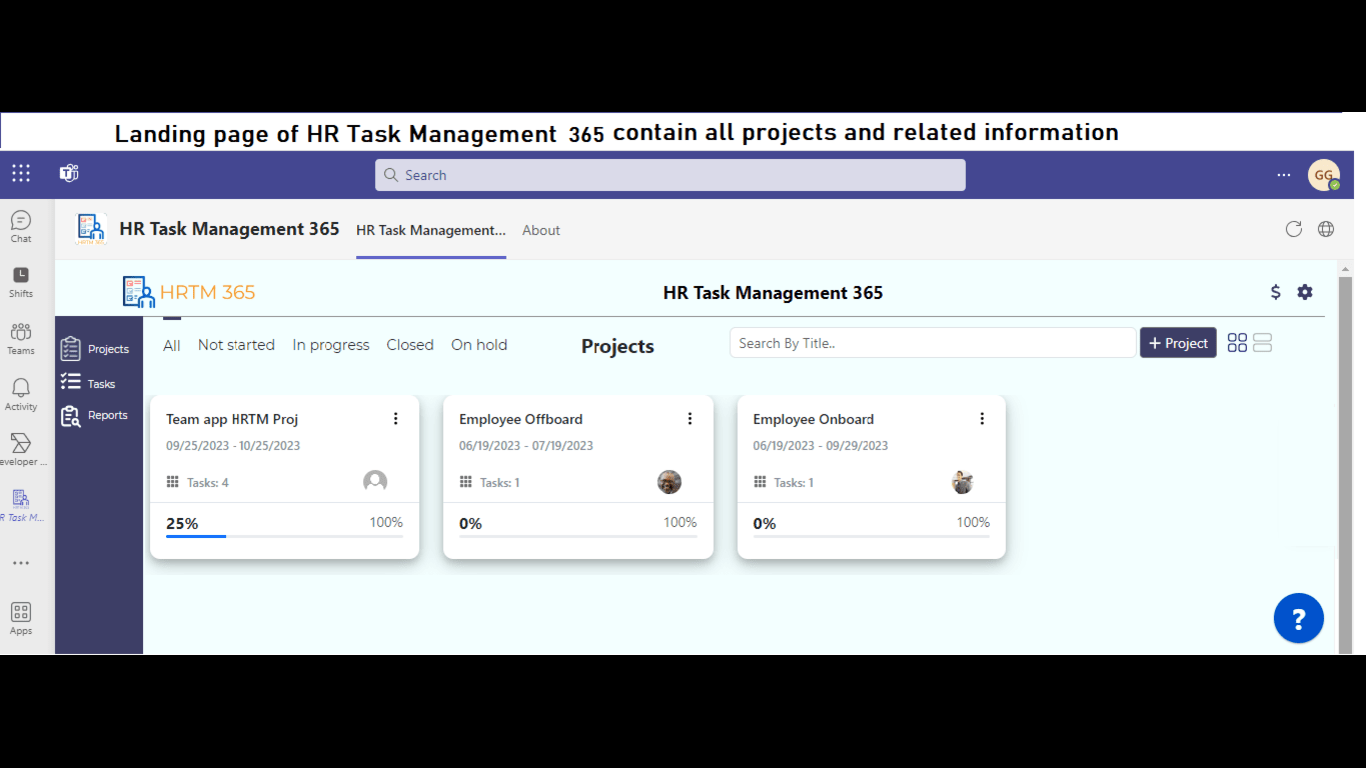Click the Employee Onboard assignee photo

click(963, 482)
